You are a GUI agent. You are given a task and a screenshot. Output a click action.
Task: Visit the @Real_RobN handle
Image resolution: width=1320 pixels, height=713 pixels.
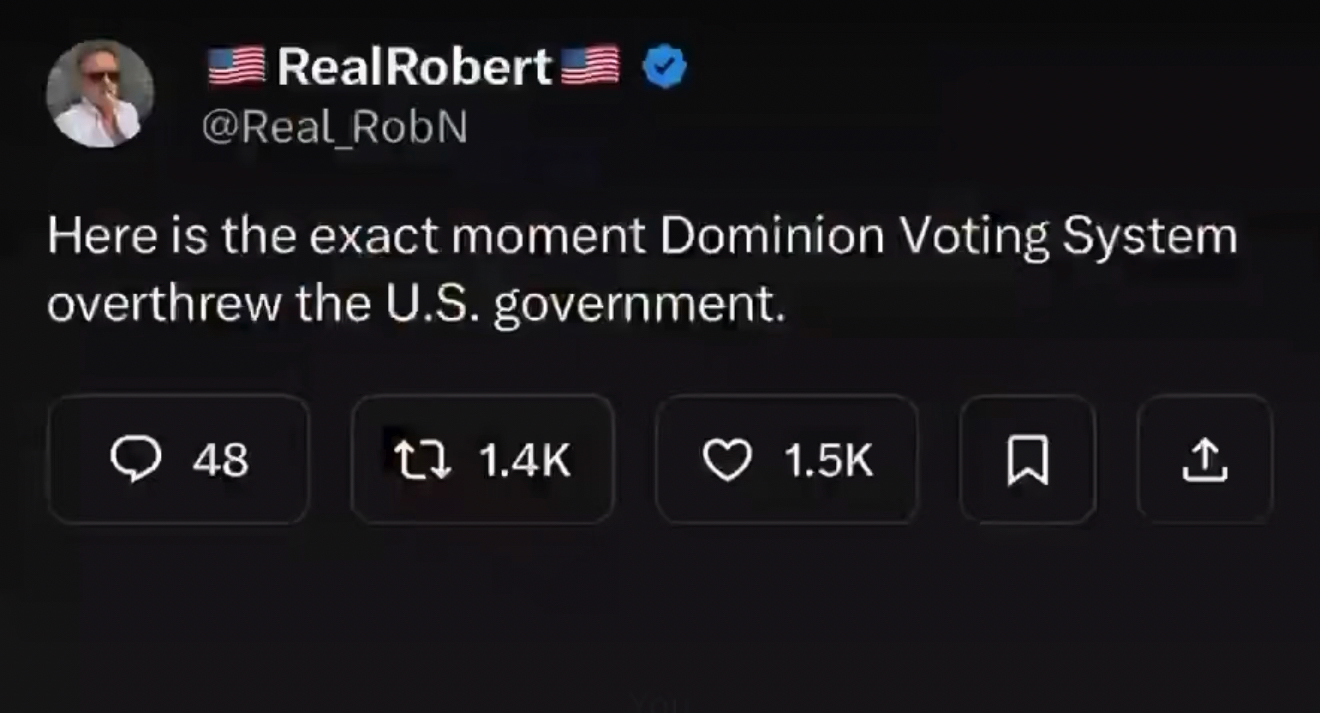[334, 128]
